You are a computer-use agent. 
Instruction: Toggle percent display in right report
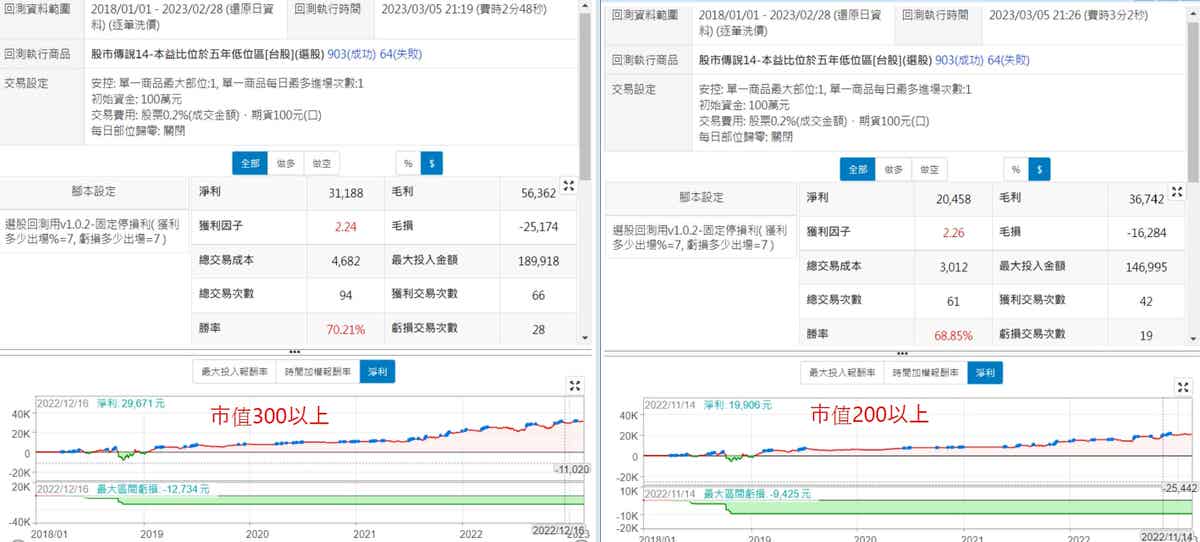[x=1015, y=170]
